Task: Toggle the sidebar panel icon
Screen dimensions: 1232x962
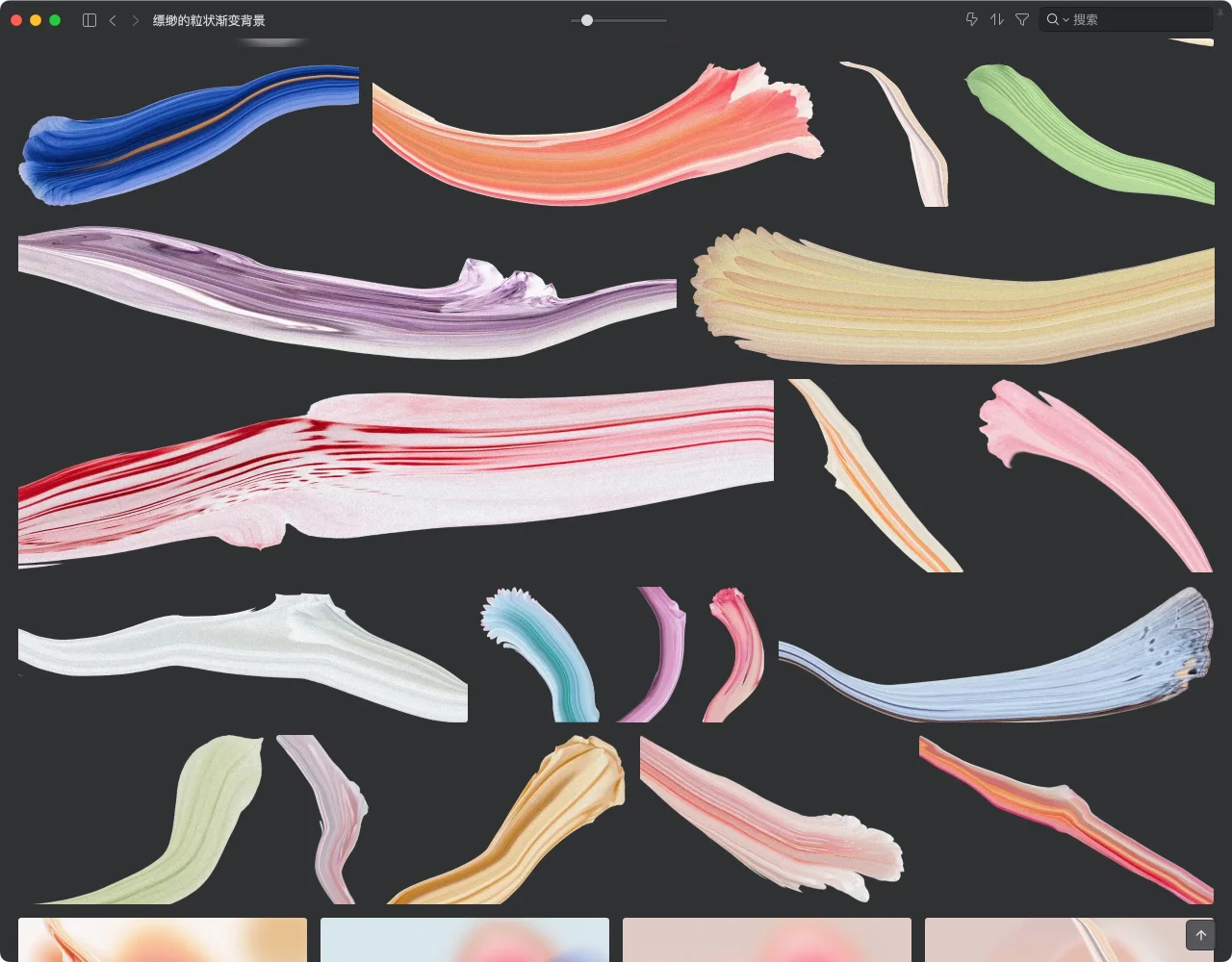Action: (90, 20)
